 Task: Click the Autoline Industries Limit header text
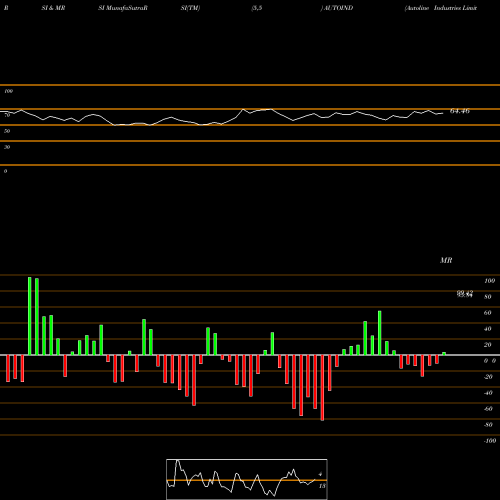pos(441,8)
